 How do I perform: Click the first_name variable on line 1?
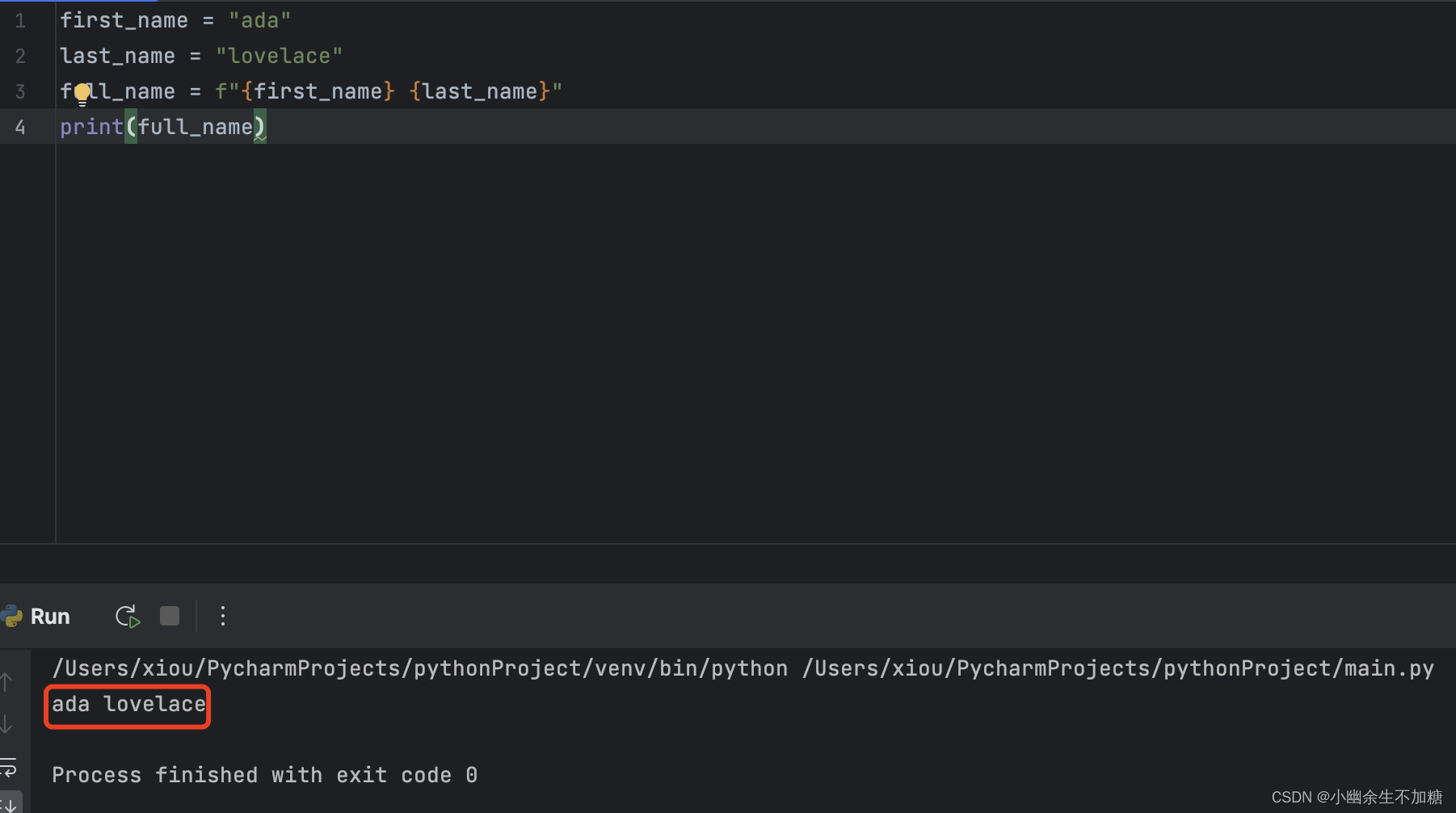coord(124,20)
